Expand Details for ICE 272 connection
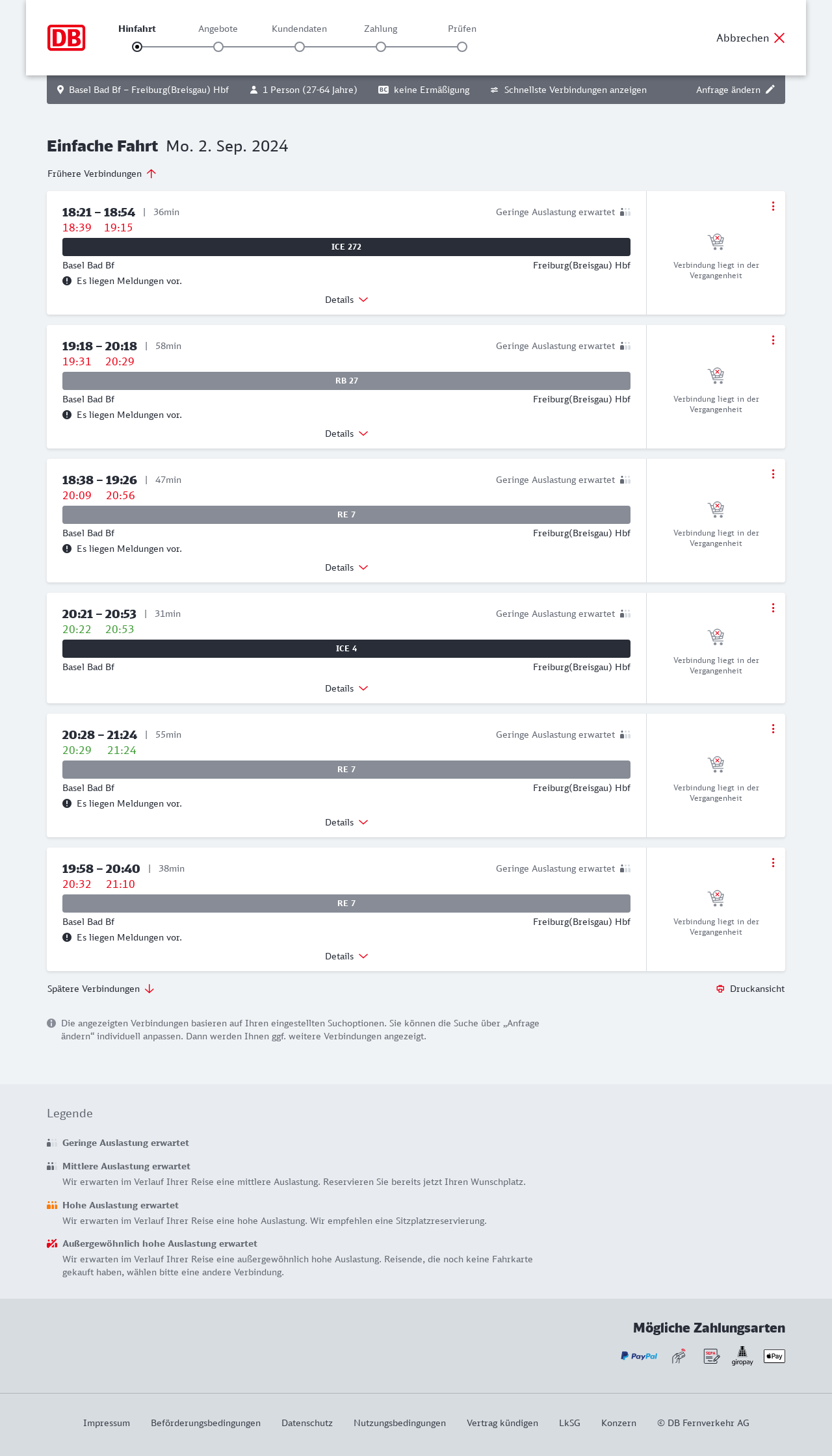Screen dimensions: 832x1456 (x=346, y=300)
